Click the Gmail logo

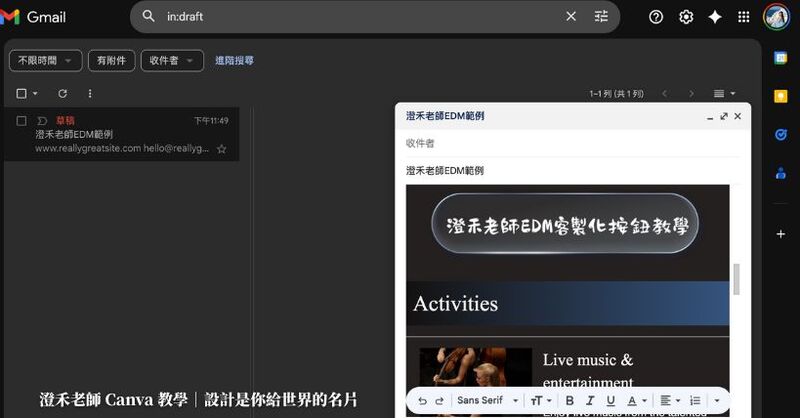click(x=33, y=17)
